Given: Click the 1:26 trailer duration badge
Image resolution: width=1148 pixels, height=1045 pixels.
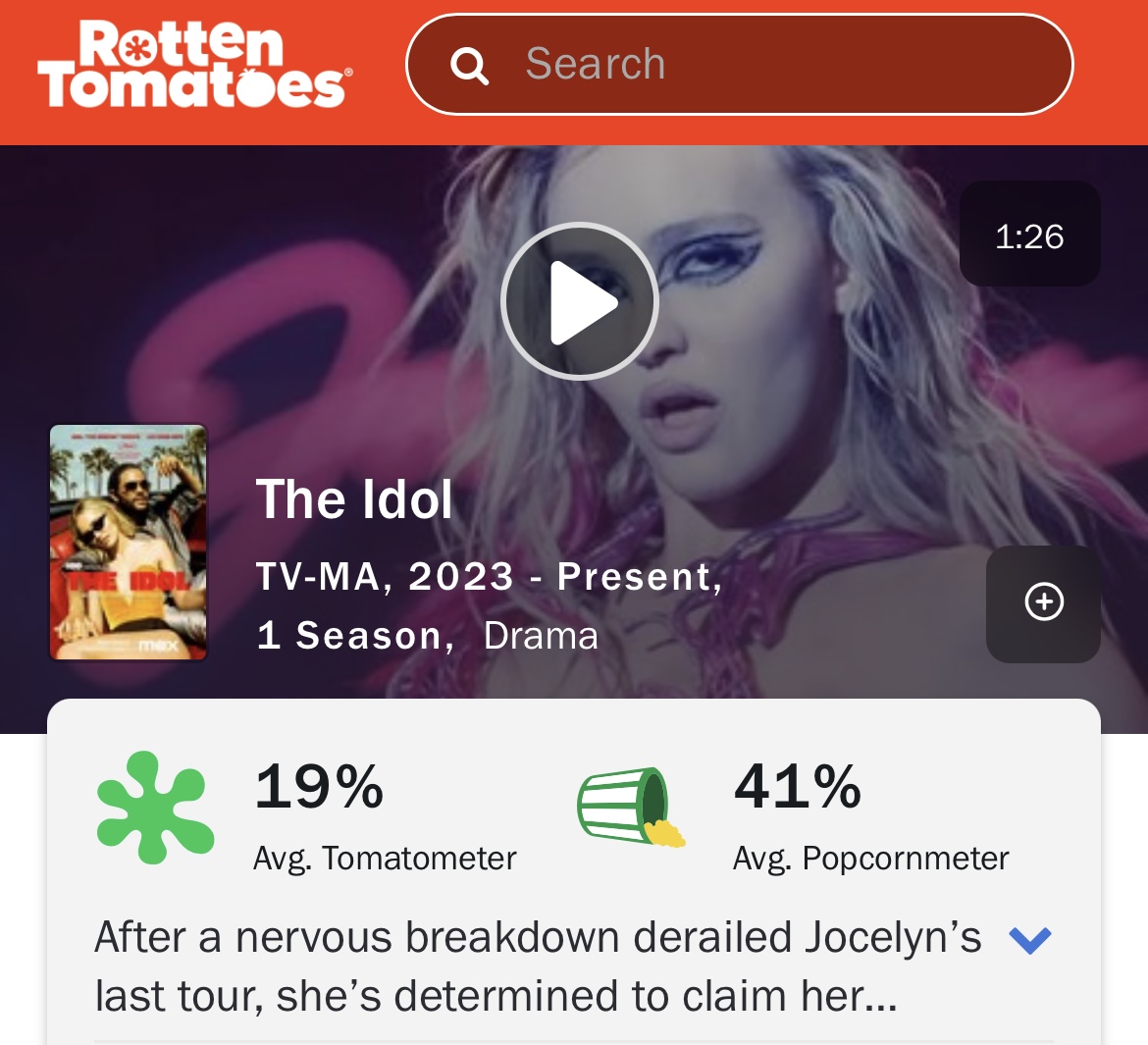Looking at the screenshot, I should pos(1029,235).
